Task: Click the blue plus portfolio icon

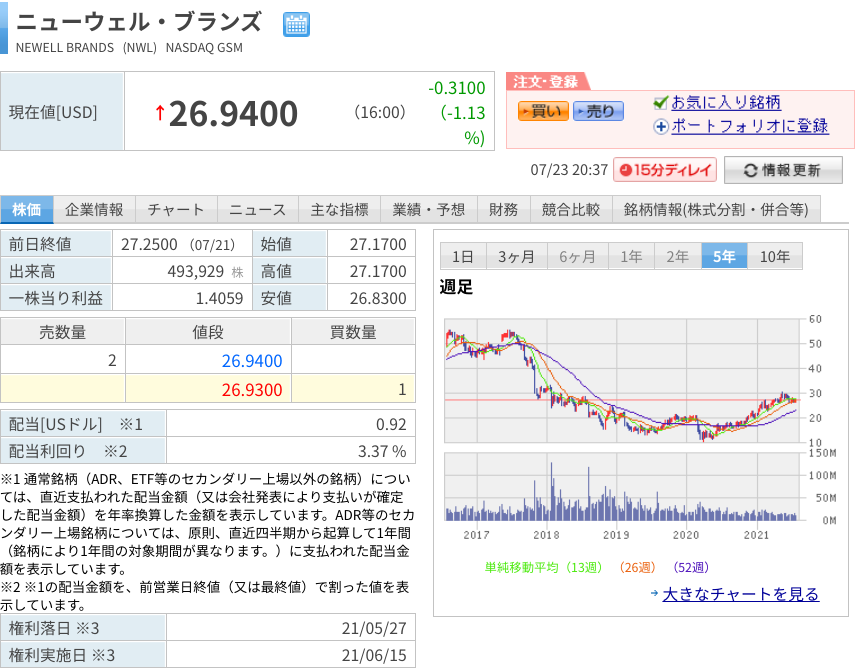Action: [661, 127]
